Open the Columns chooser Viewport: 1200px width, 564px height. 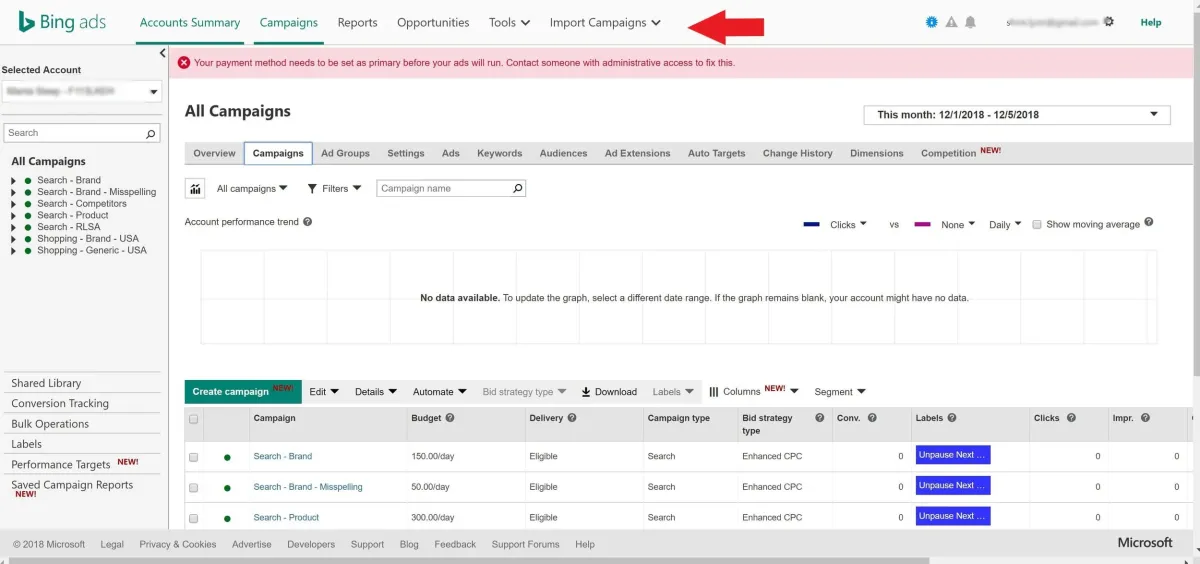[754, 391]
